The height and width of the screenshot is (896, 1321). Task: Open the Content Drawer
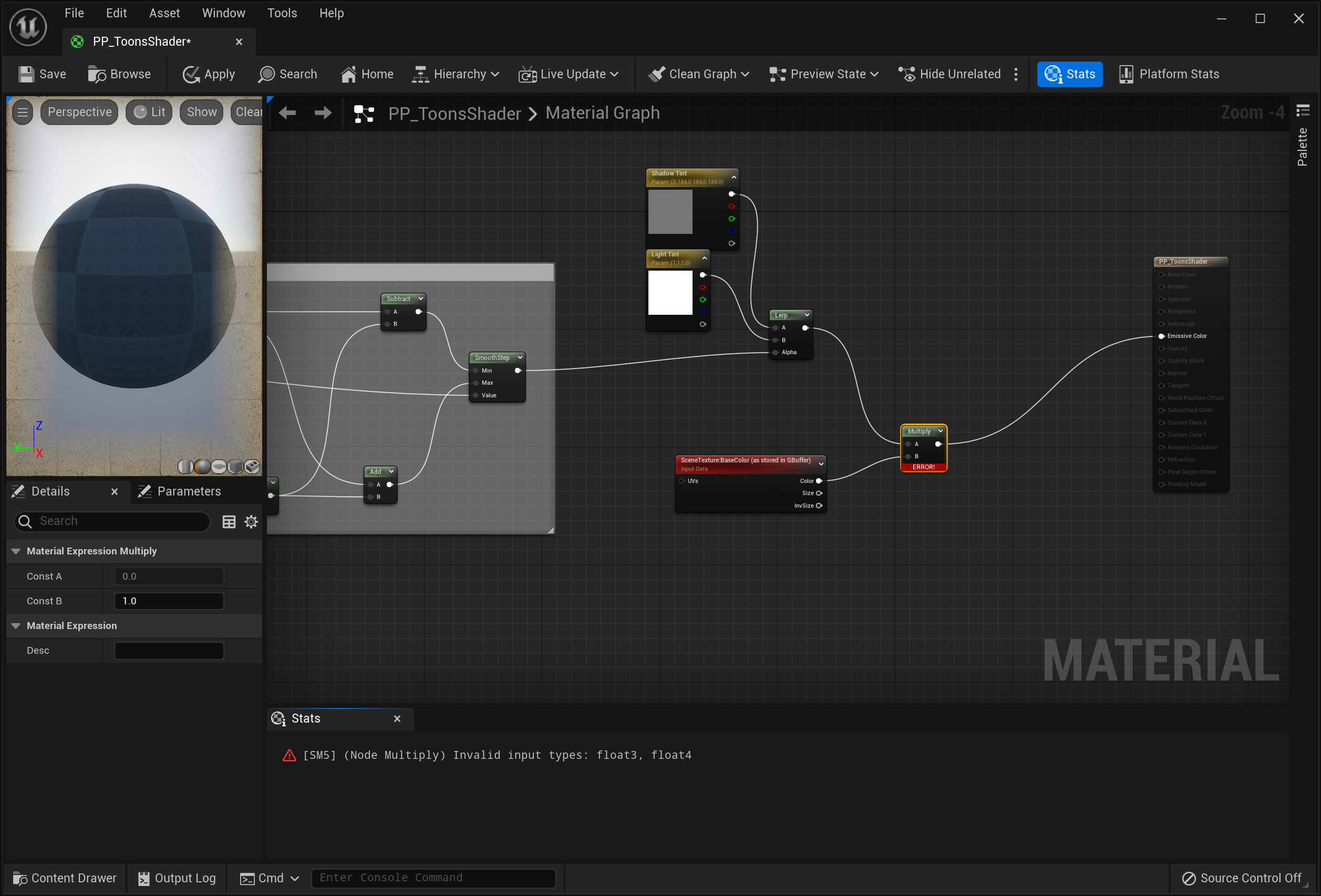(65, 878)
